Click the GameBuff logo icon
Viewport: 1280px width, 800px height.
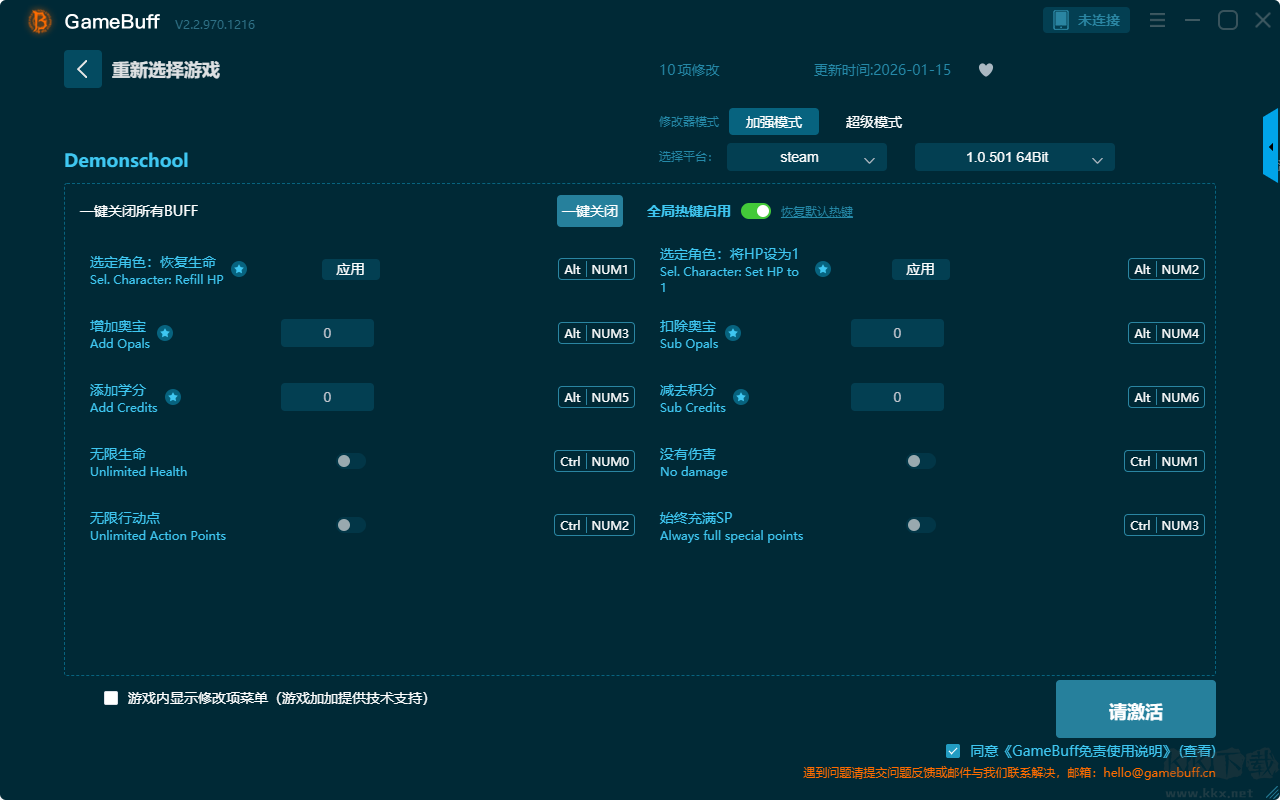tap(40, 21)
